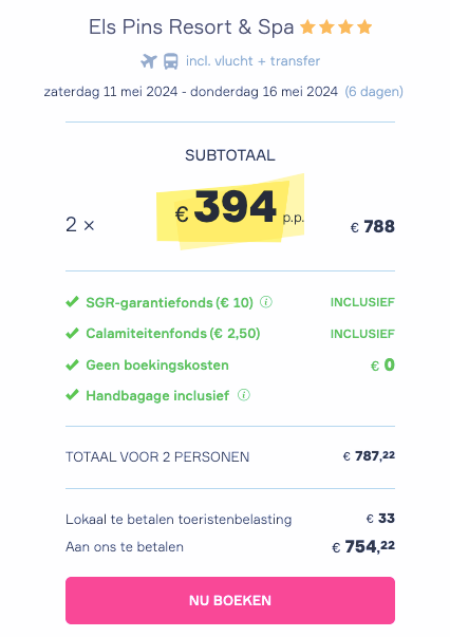Click the SGR-garantiefonds info icon

pyautogui.click(x=266, y=302)
